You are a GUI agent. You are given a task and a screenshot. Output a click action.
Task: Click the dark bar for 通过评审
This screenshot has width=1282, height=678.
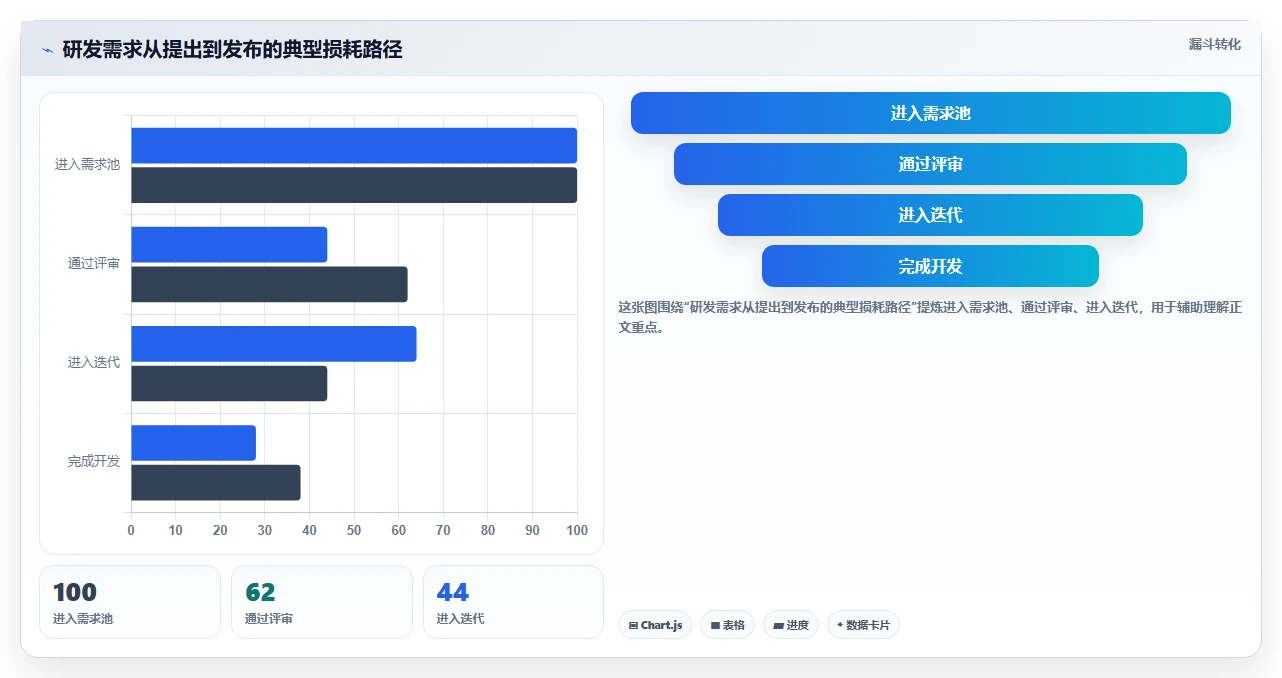[269, 284]
